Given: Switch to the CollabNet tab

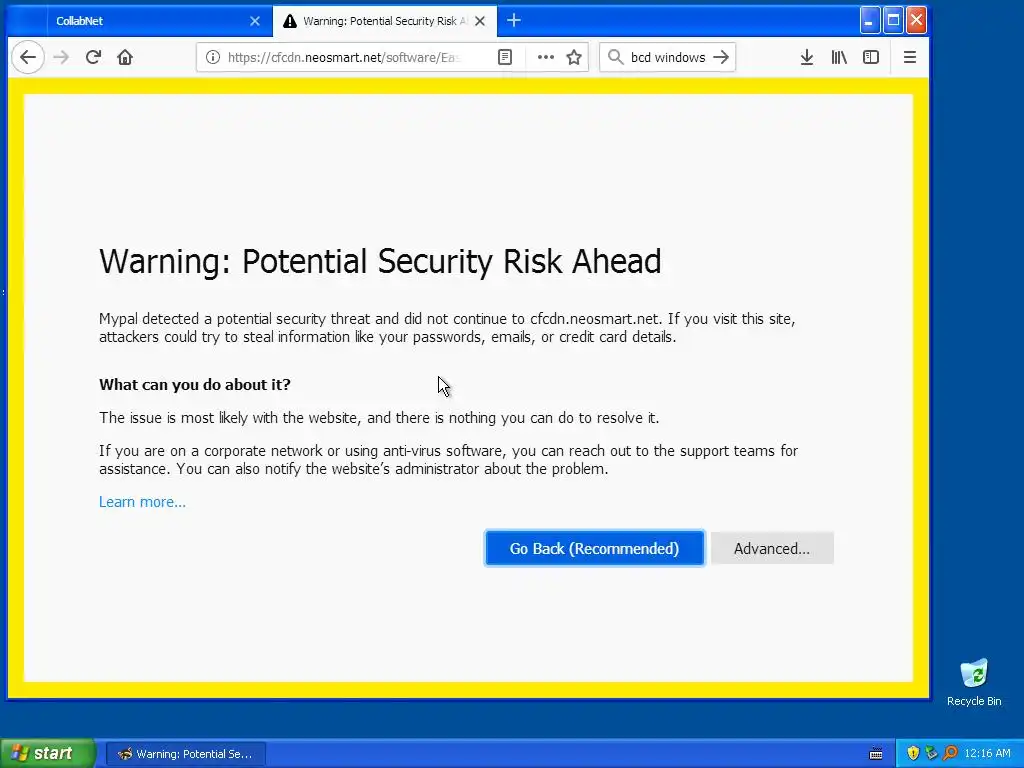Looking at the screenshot, I should [152, 21].
